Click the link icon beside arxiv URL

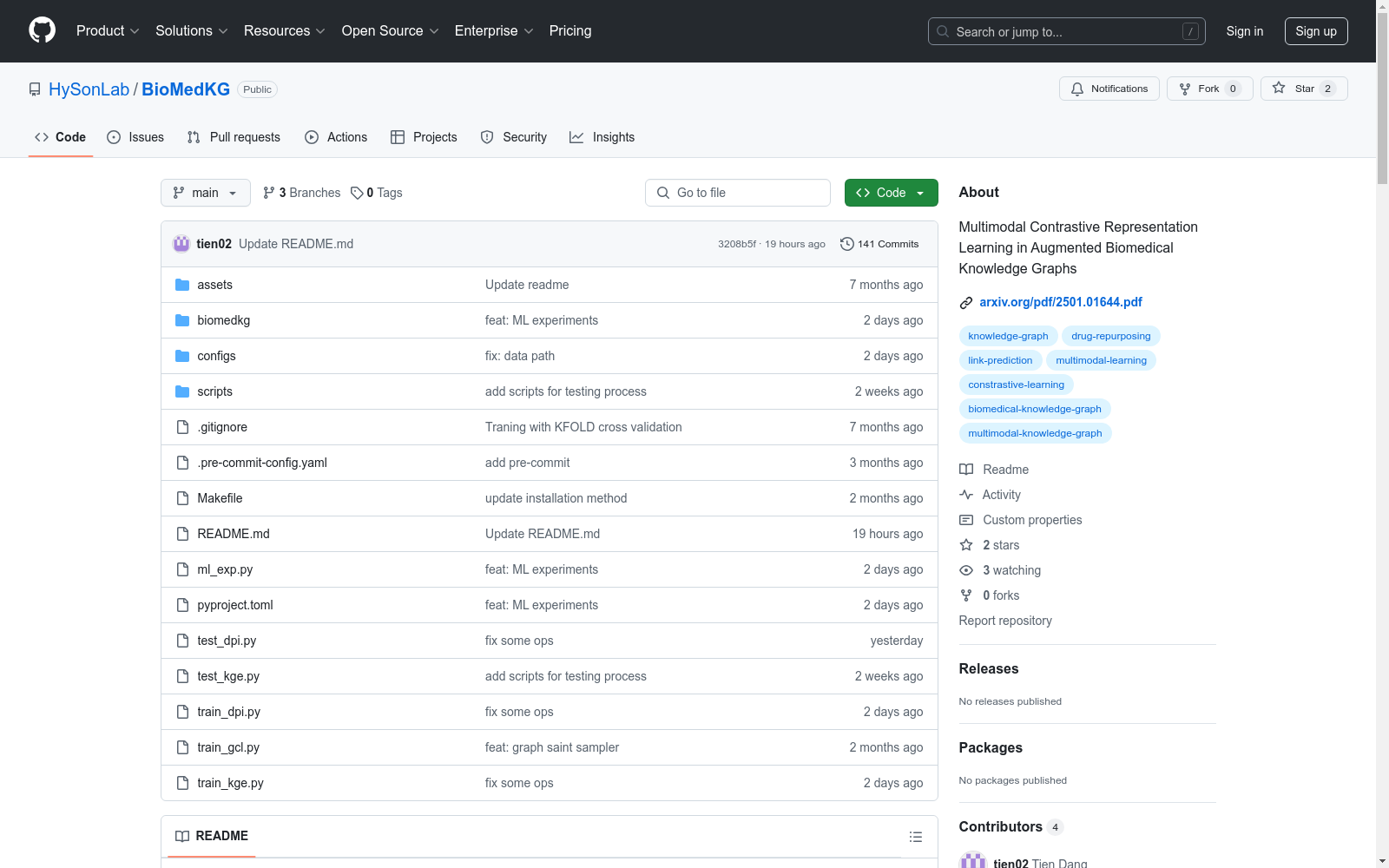pyautogui.click(x=966, y=303)
